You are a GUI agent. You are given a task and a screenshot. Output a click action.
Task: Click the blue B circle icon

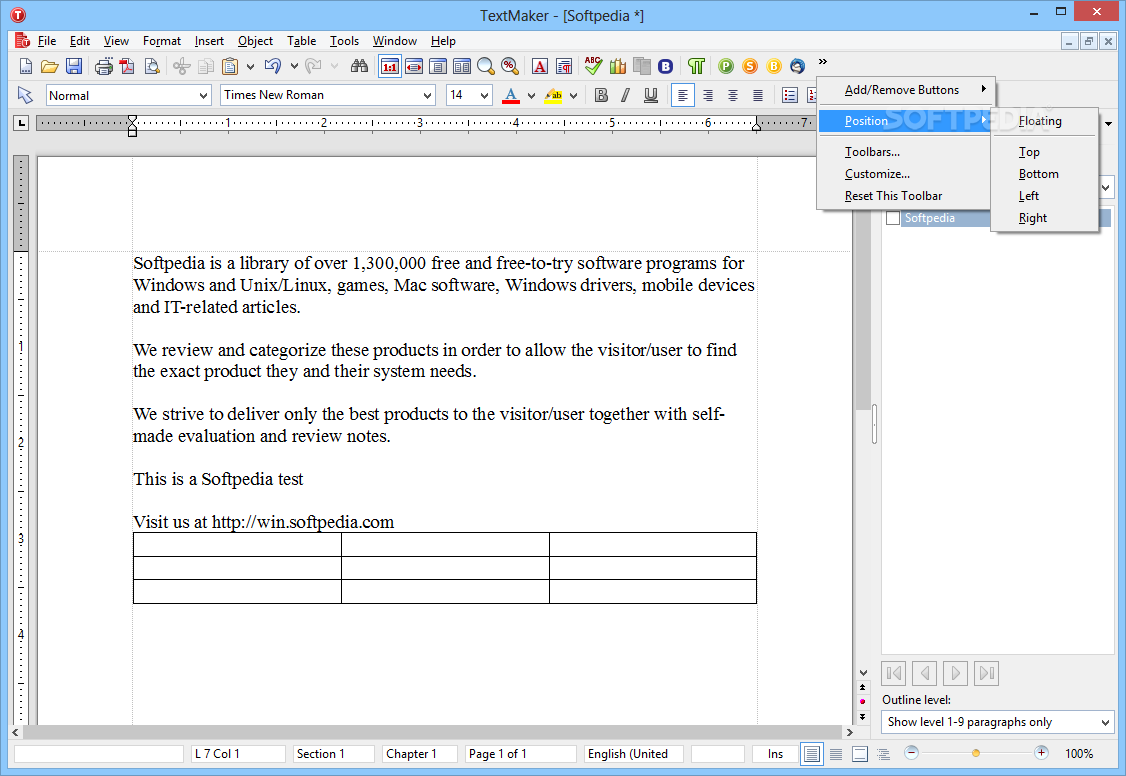tap(666, 67)
